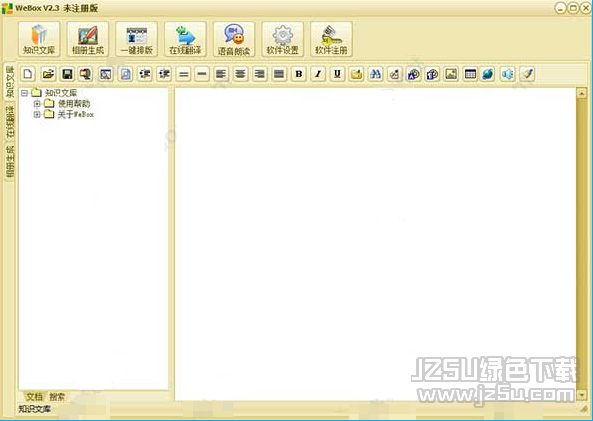This screenshot has width=593, height=421.
Task: Open 软件设置 software settings
Action: [x=283, y=39]
